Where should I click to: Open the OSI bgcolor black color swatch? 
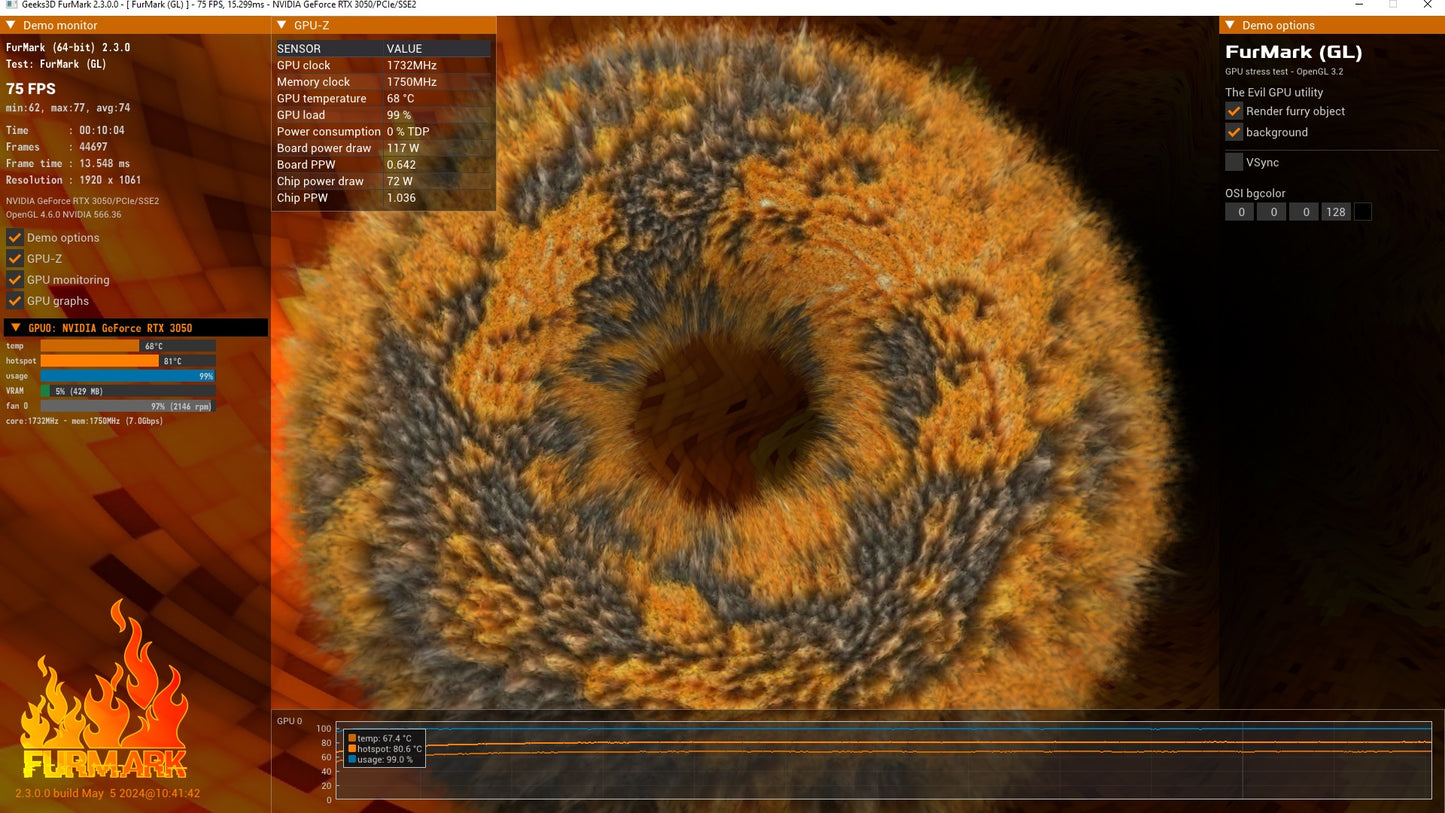pyautogui.click(x=1362, y=212)
